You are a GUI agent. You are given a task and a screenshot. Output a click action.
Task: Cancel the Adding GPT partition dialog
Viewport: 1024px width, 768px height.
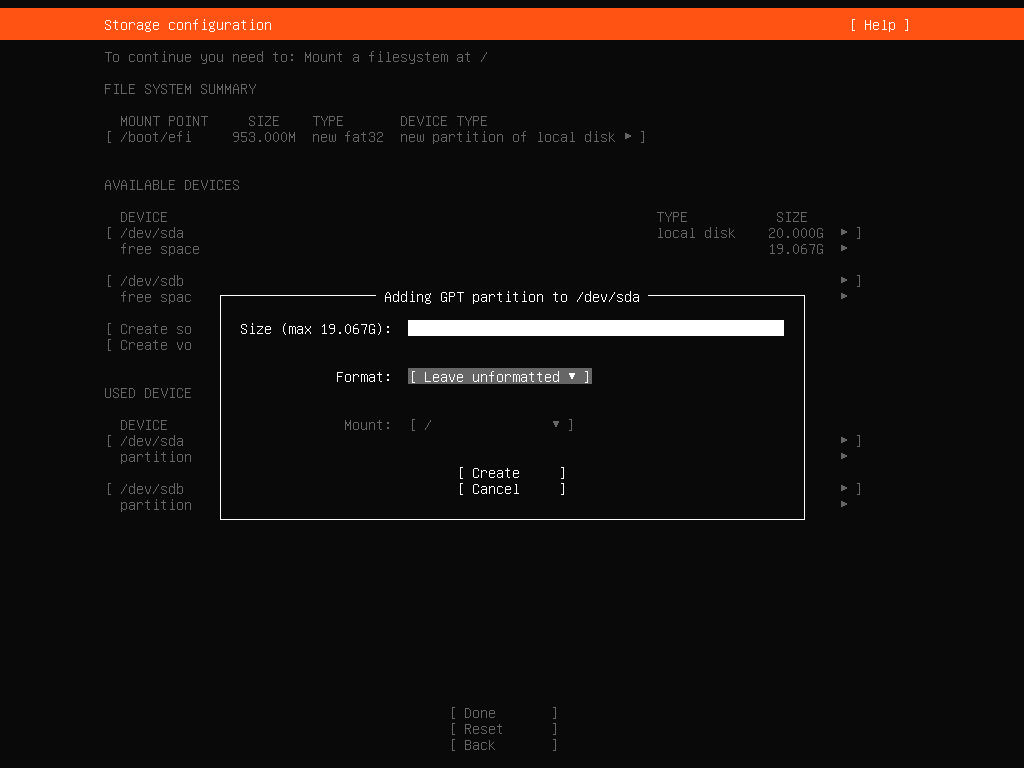(511, 489)
